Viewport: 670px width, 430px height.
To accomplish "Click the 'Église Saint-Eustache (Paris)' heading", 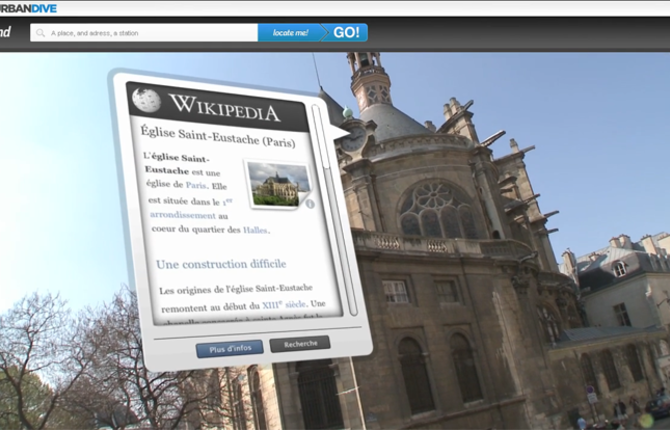I will pos(218,137).
